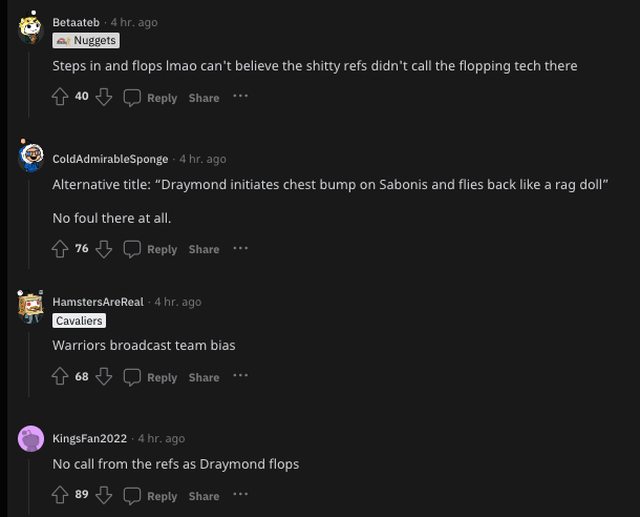Upvote ColdAdmirableSponge's comment
640x517 pixels.
(x=61, y=248)
